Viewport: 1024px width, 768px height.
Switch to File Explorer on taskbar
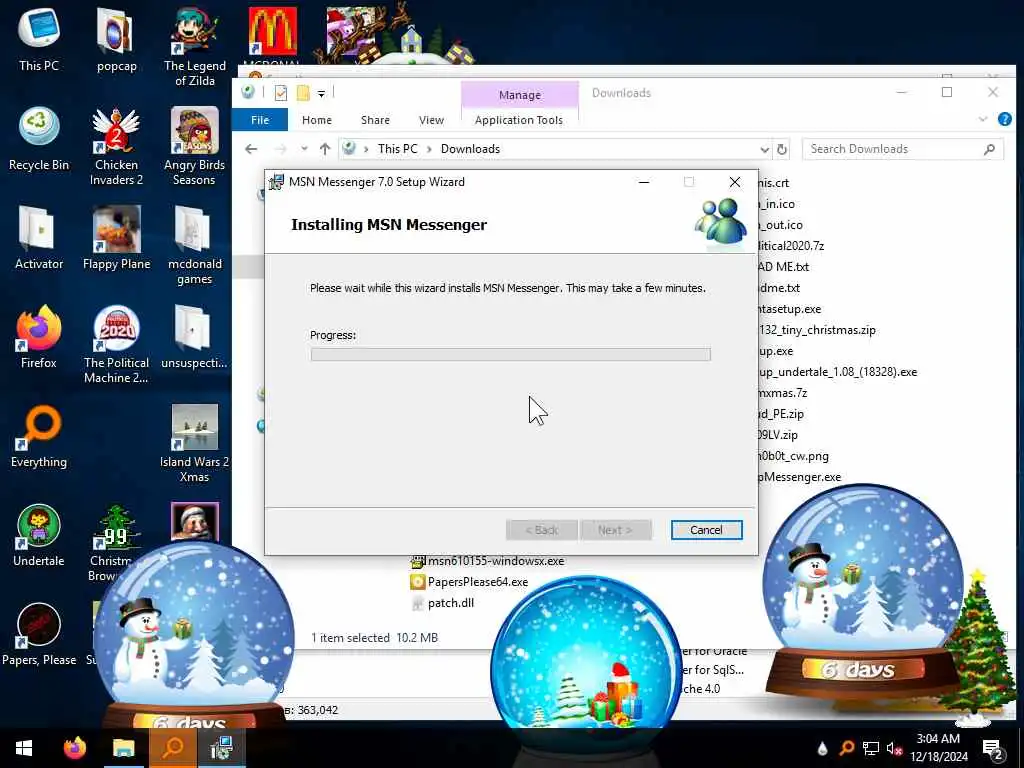point(123,748)
